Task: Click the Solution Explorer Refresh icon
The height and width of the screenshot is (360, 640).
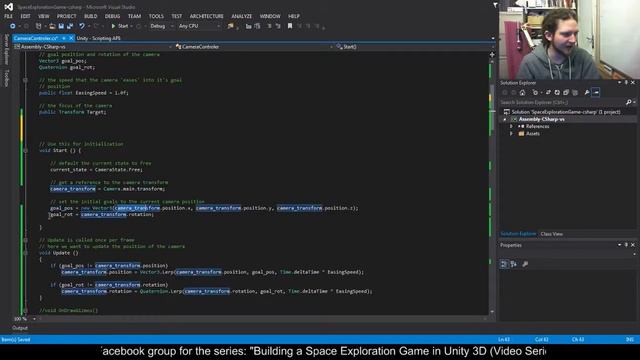Action: tap(557, 93)
